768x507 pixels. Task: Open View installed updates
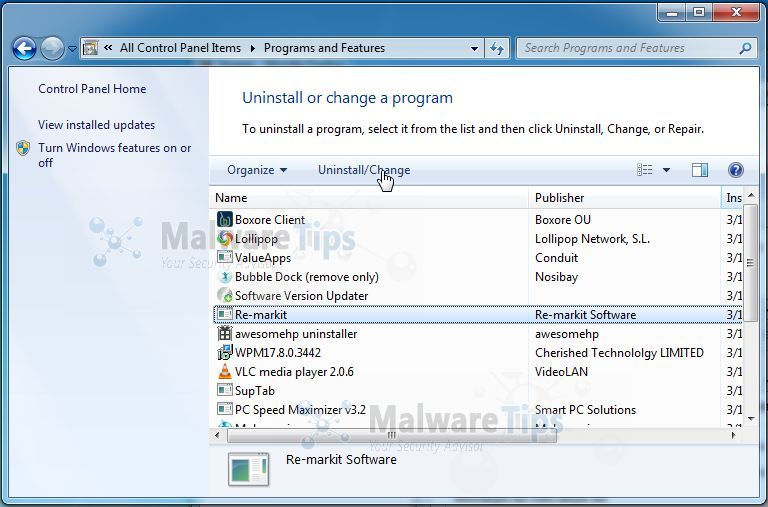96,125
